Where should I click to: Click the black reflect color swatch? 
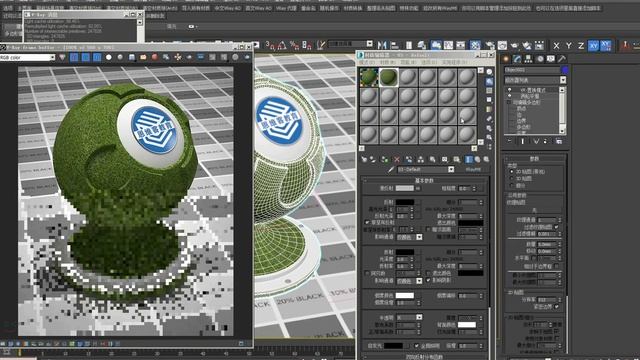click(x=404, y=202)
